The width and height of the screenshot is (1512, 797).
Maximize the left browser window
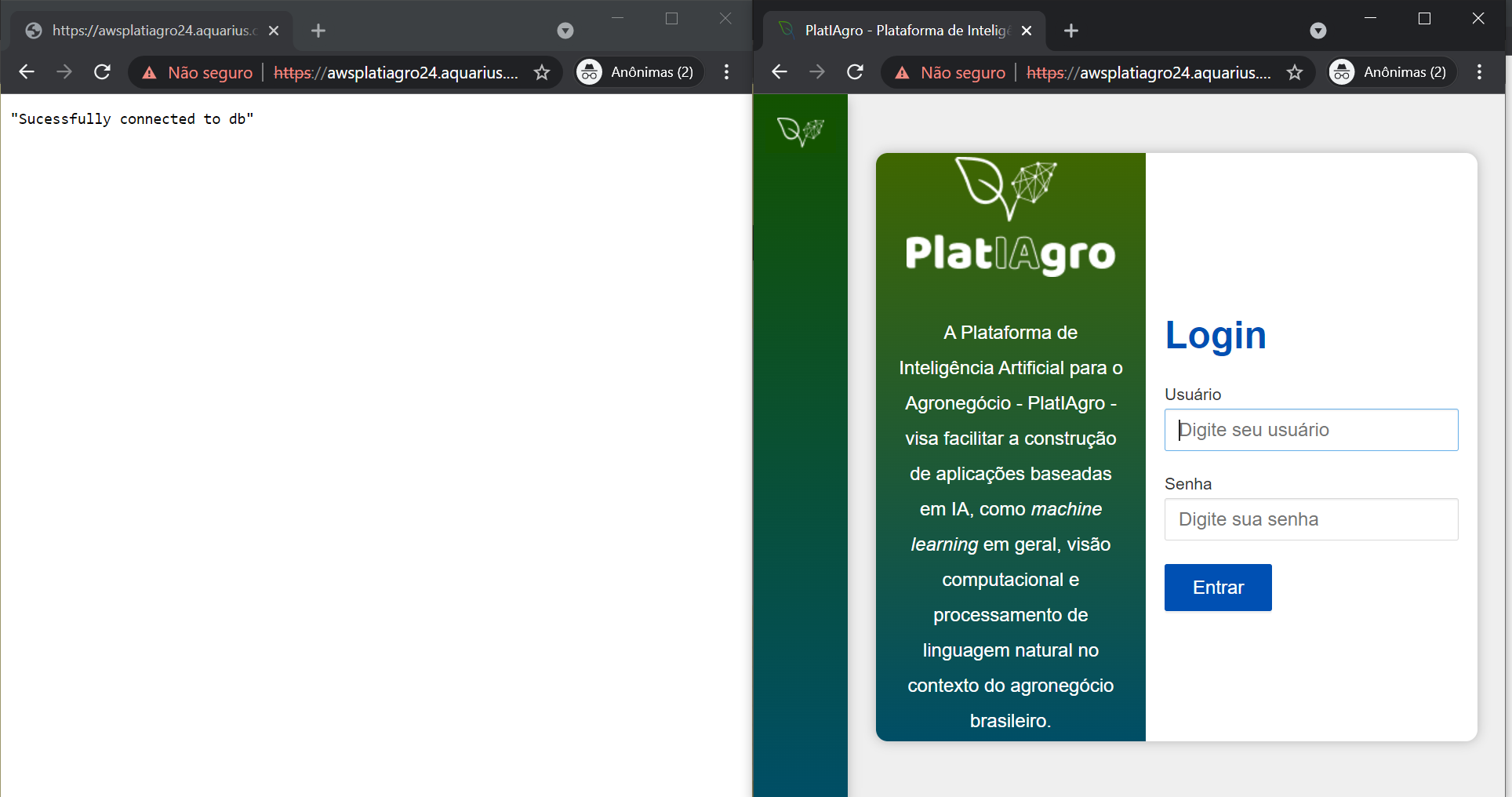tap(671, 18)
